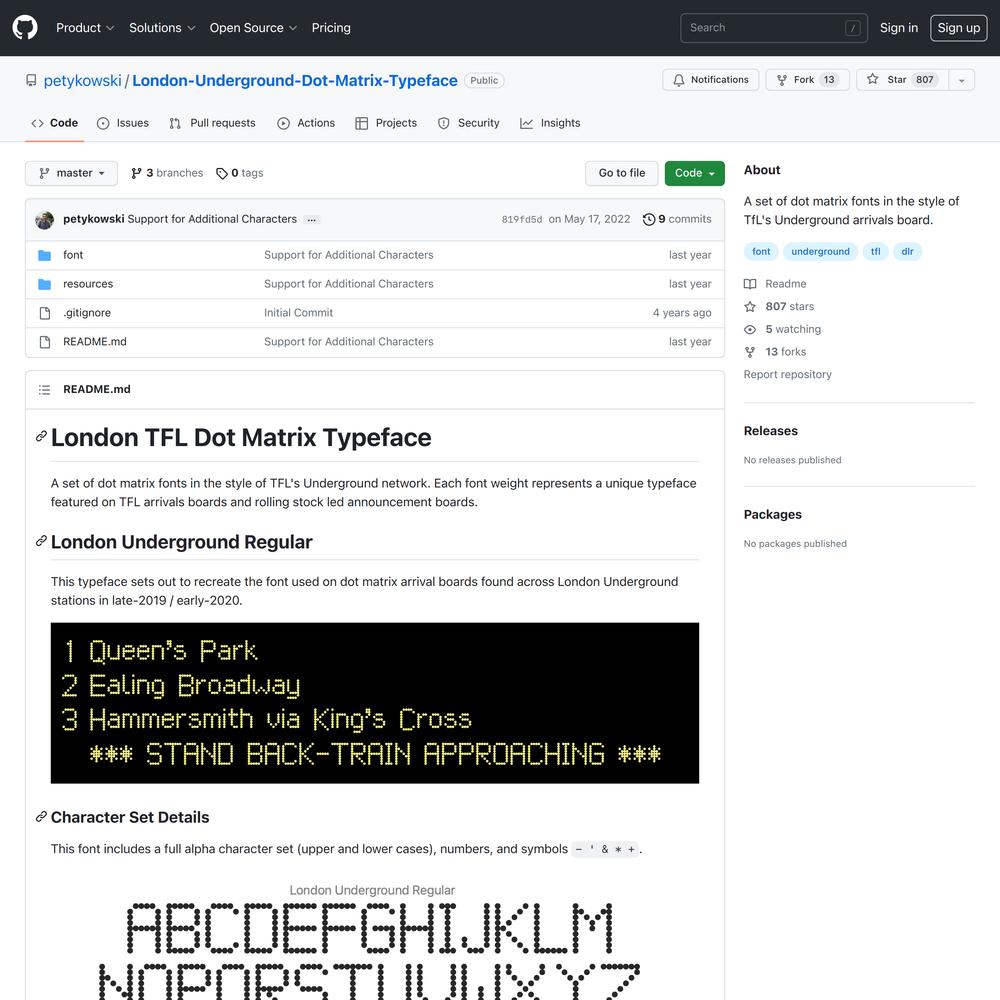Screen dimensions: 1000x1000
Task: Switch to the Code tab
Action: pos(55,123)
